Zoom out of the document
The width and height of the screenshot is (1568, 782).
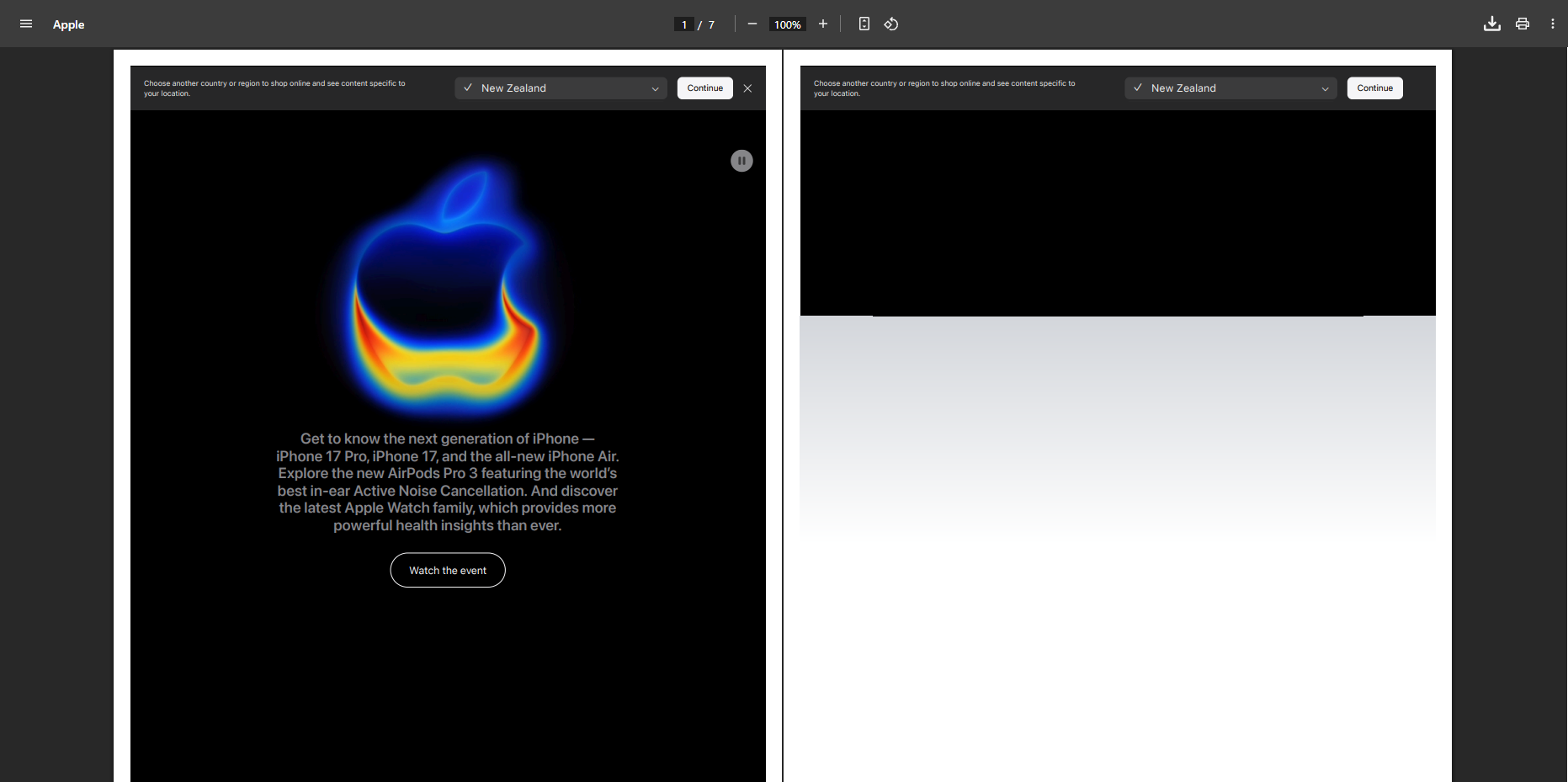(x=752, y=24)
